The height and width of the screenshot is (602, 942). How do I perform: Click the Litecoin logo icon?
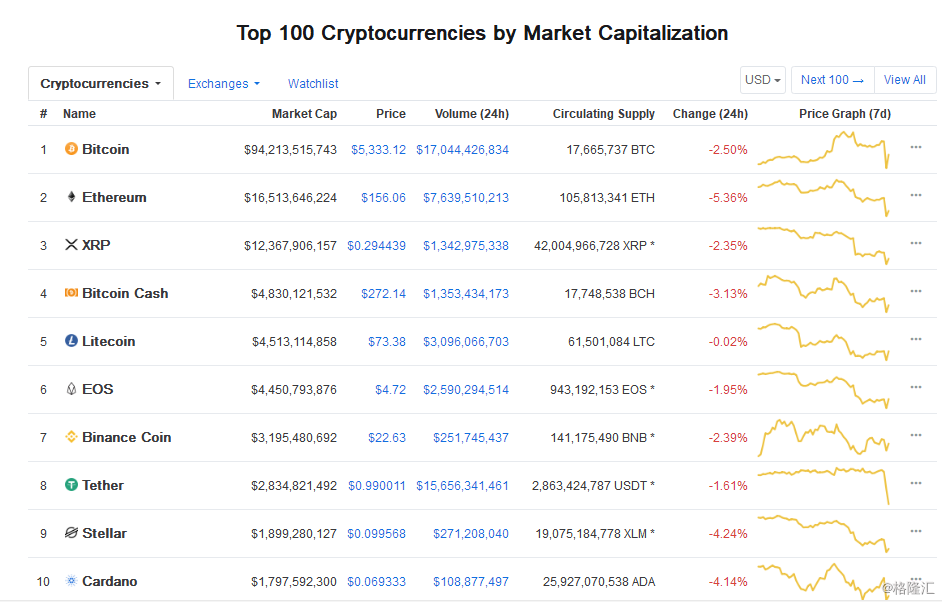point(71,341)
